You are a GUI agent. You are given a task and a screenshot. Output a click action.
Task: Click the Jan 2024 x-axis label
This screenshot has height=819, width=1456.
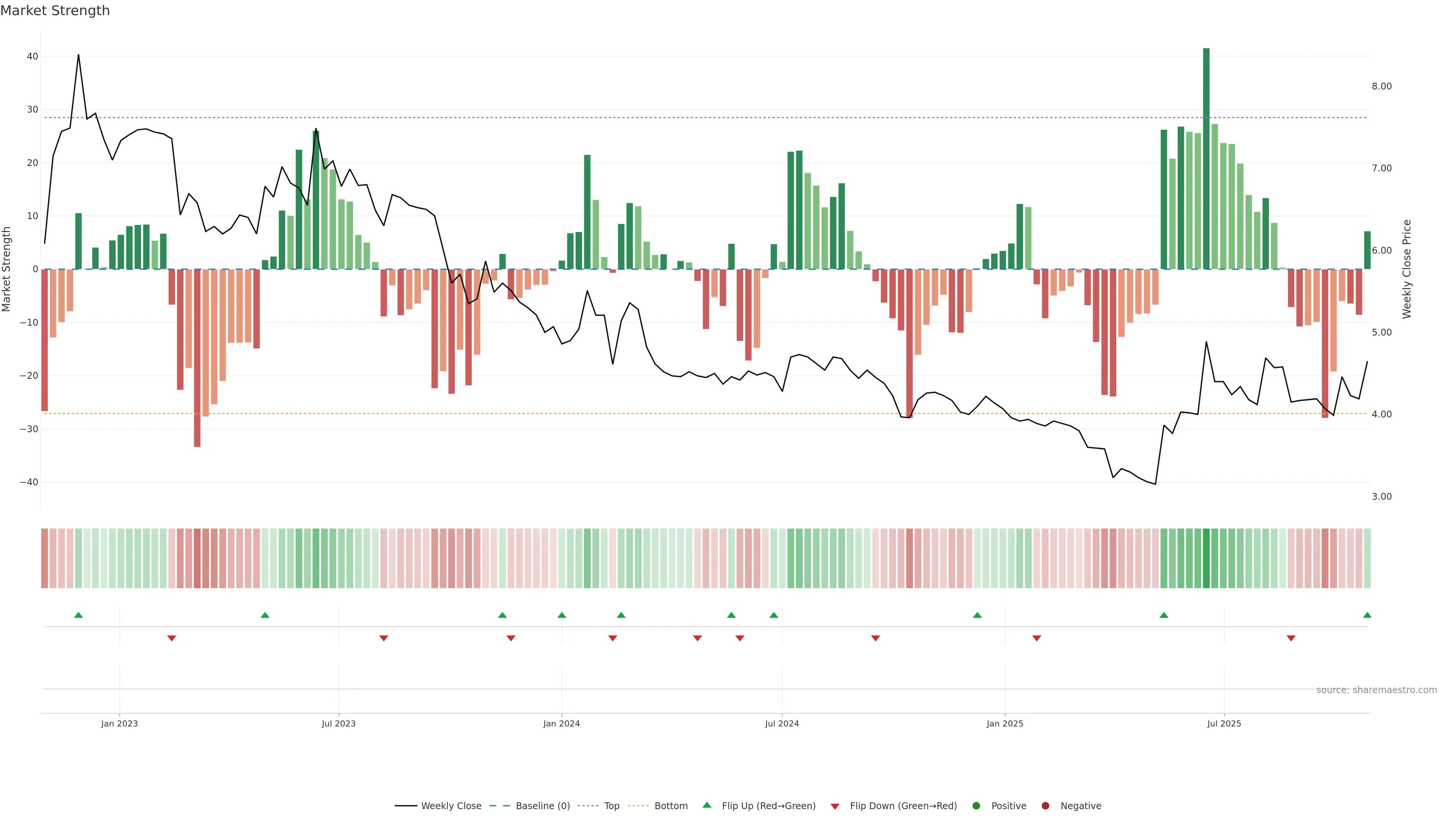[561, 723]
